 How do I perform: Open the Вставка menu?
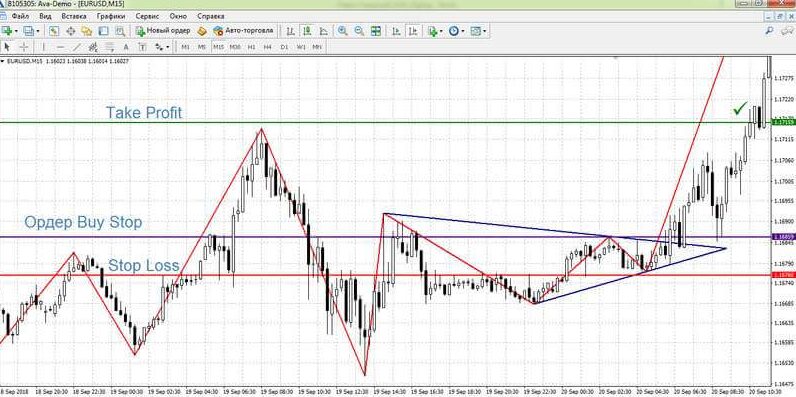tap(74, 16)
